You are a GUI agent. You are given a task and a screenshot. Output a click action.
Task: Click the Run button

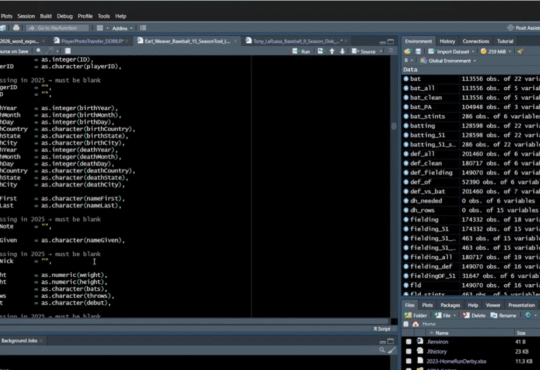301,51
